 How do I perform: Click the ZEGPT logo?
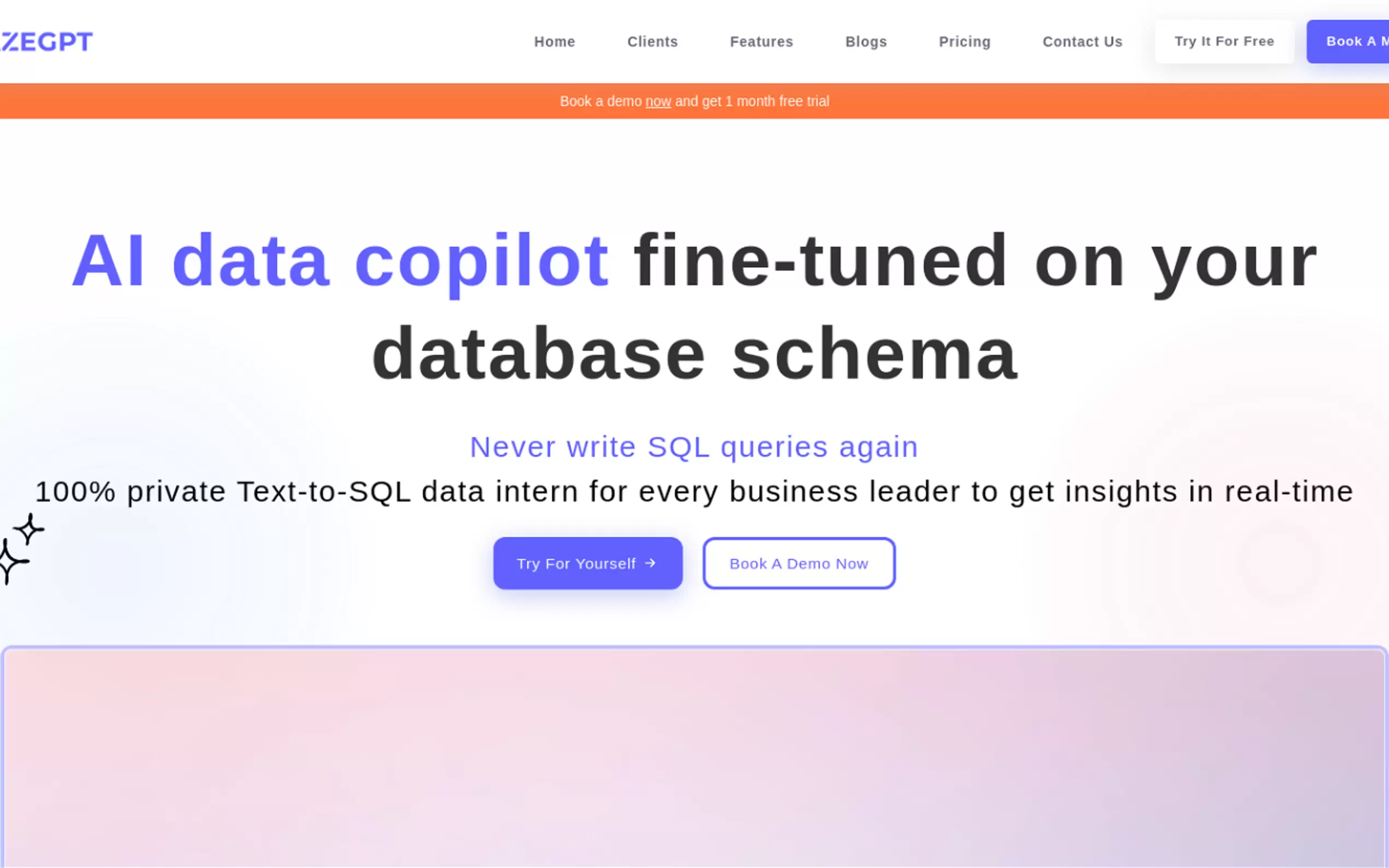click(46, 42)
